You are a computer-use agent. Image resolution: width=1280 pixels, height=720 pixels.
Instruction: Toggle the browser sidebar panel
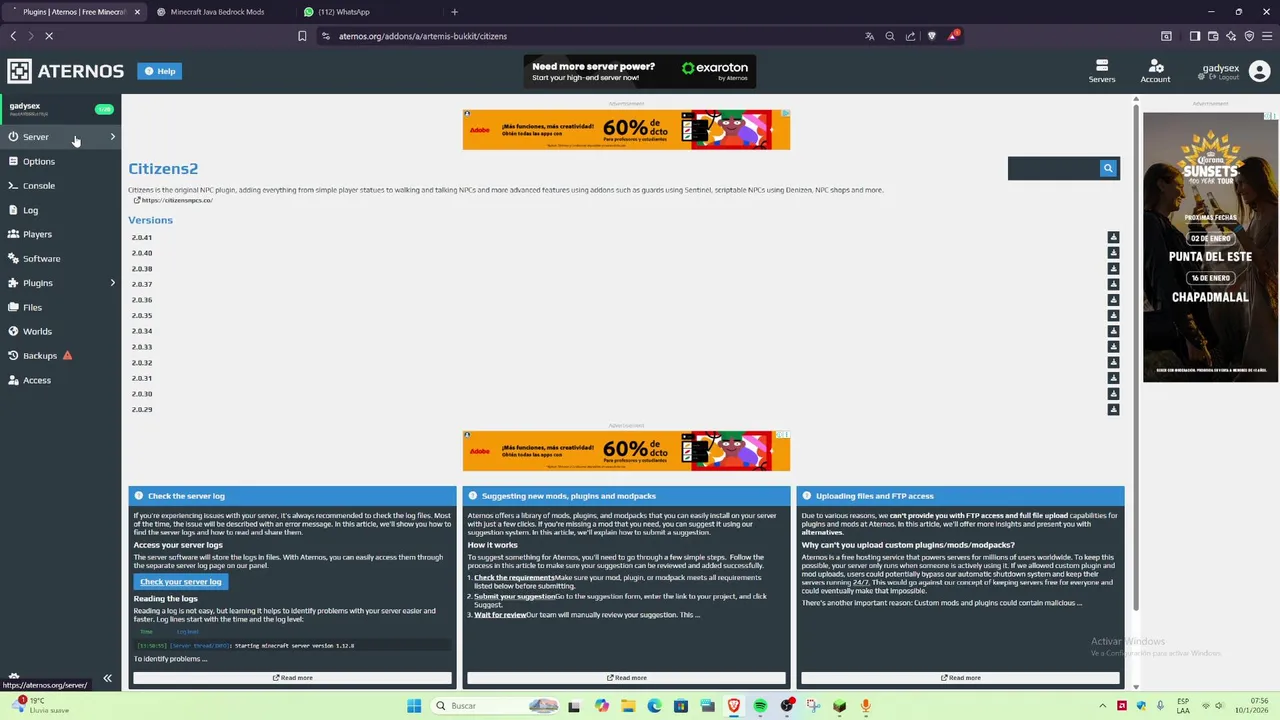click(1194, 36)
